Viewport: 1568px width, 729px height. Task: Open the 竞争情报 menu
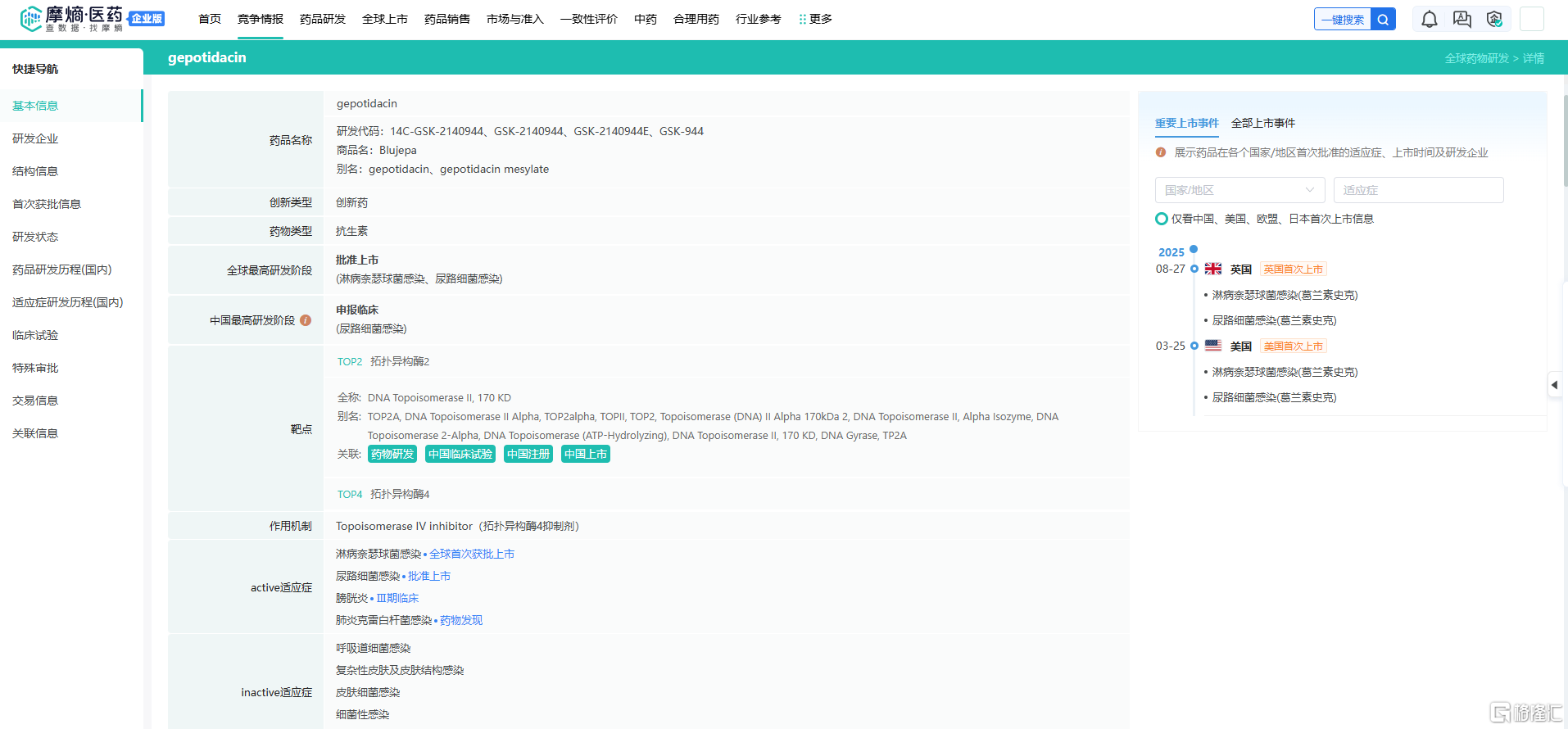point(261,19)
